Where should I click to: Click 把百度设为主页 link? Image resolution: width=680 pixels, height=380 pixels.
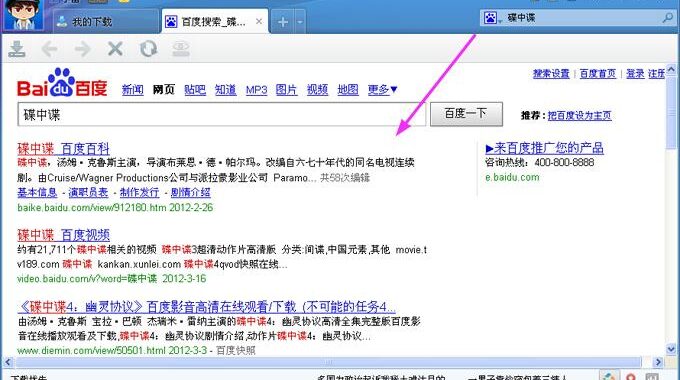point(579,115)
